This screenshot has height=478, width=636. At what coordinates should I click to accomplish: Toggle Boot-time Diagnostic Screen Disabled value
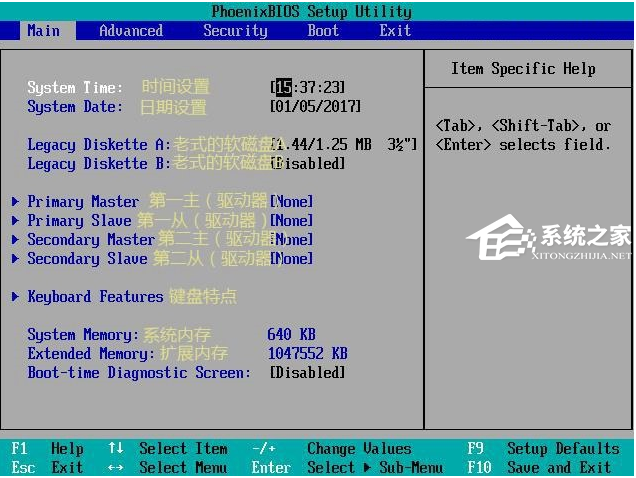coord(308,372)
